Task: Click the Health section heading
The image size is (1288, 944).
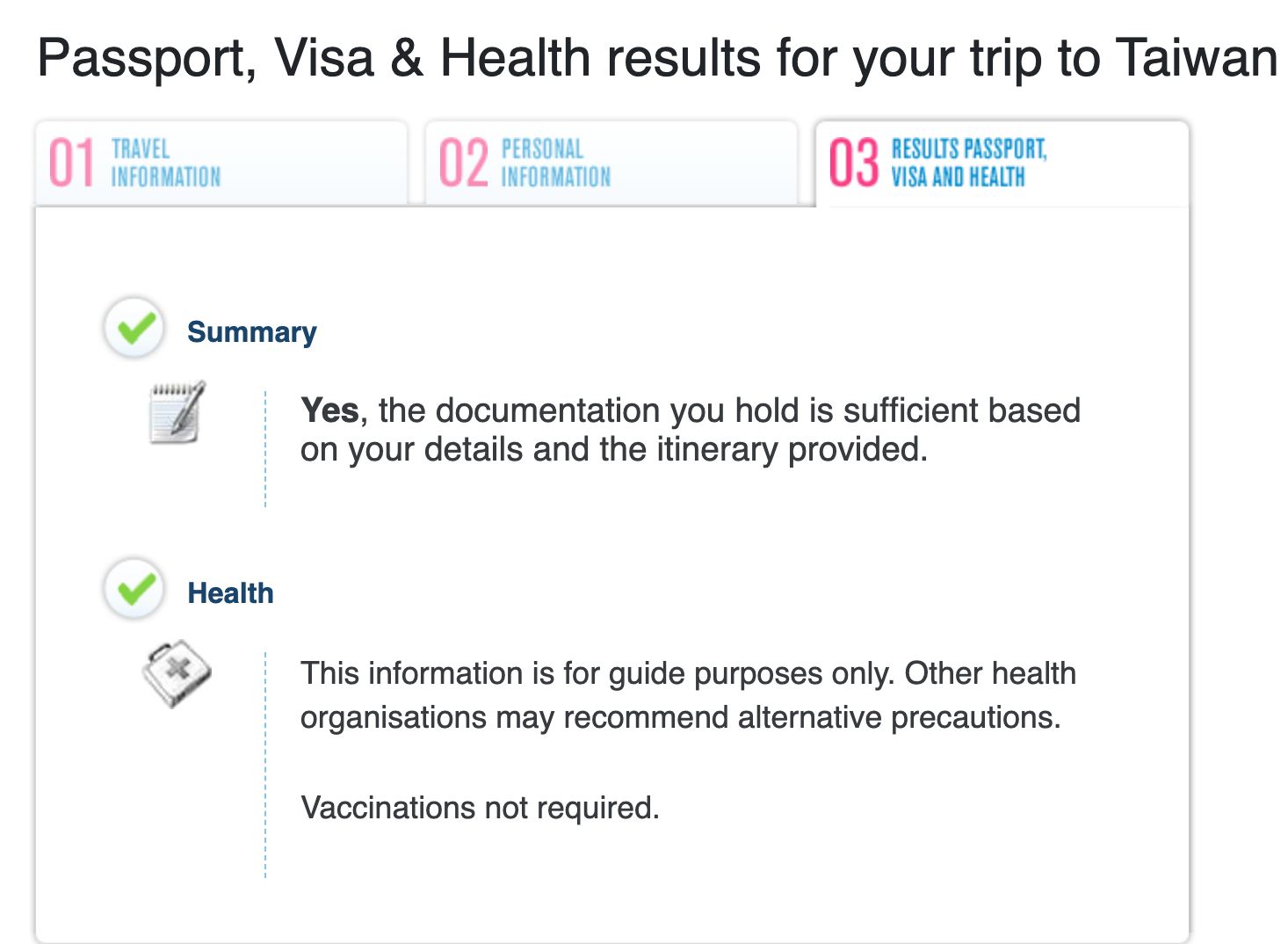Action: pos(230,593)
